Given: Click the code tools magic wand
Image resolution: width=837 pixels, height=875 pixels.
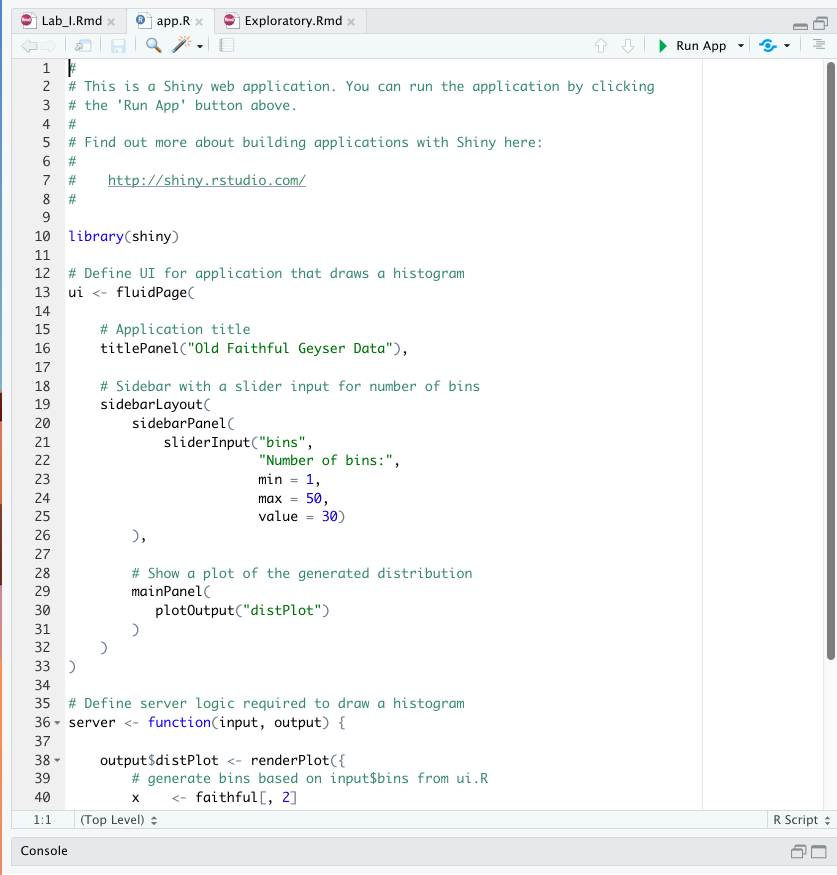Looking at the screenshot, I should [x=182, y=45].
